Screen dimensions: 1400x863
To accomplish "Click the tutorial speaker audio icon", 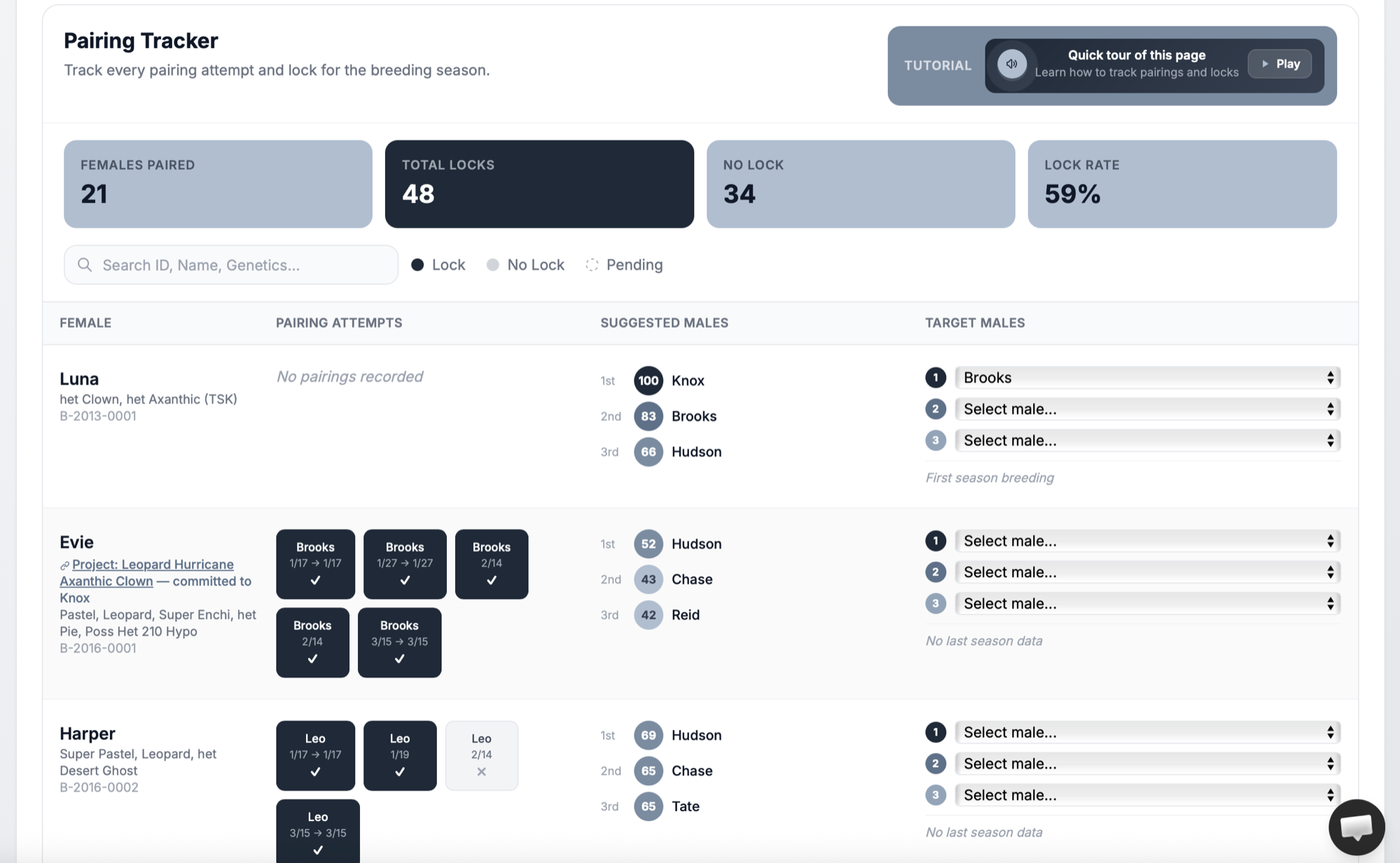I will pos(1011,64).
